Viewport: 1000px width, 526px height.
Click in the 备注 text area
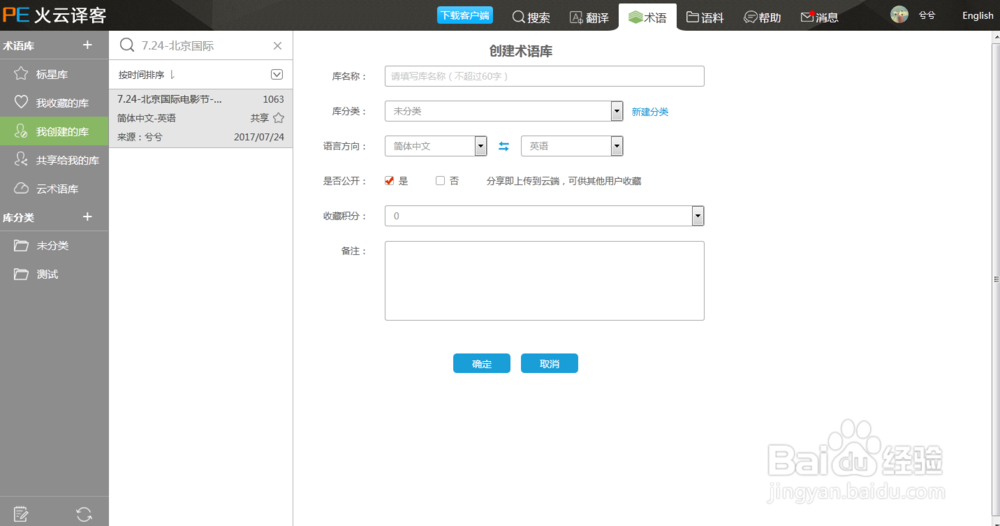[545, 281]
